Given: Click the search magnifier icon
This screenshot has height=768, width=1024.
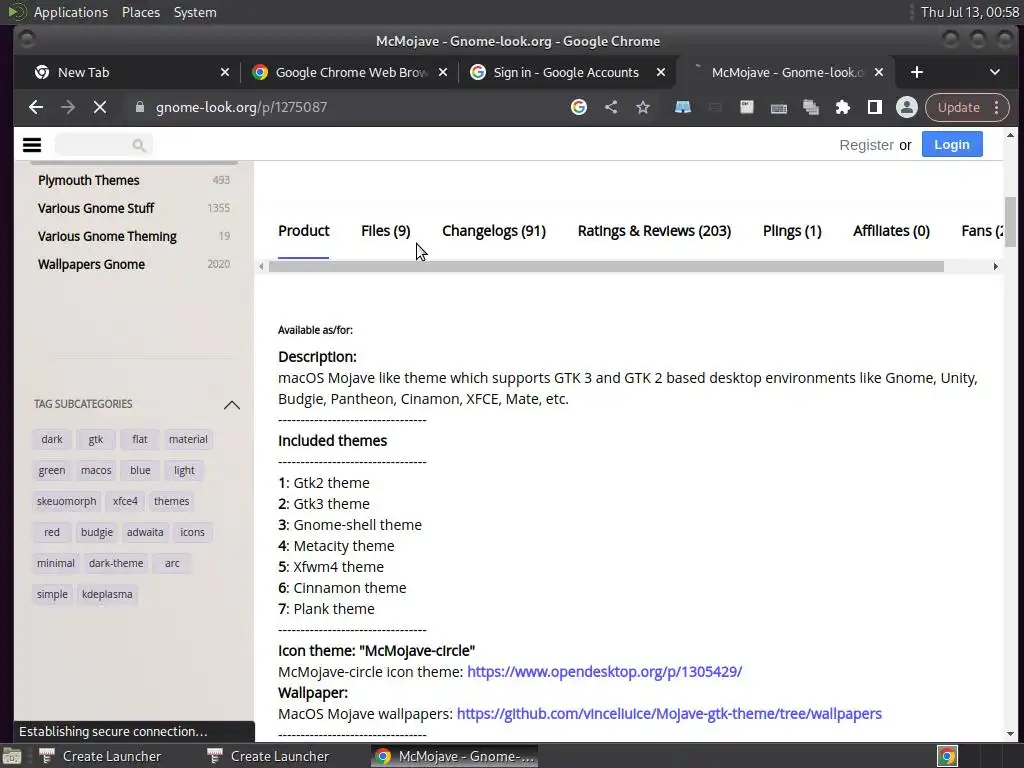Looking at the screenshot, I should coord(138,145).
